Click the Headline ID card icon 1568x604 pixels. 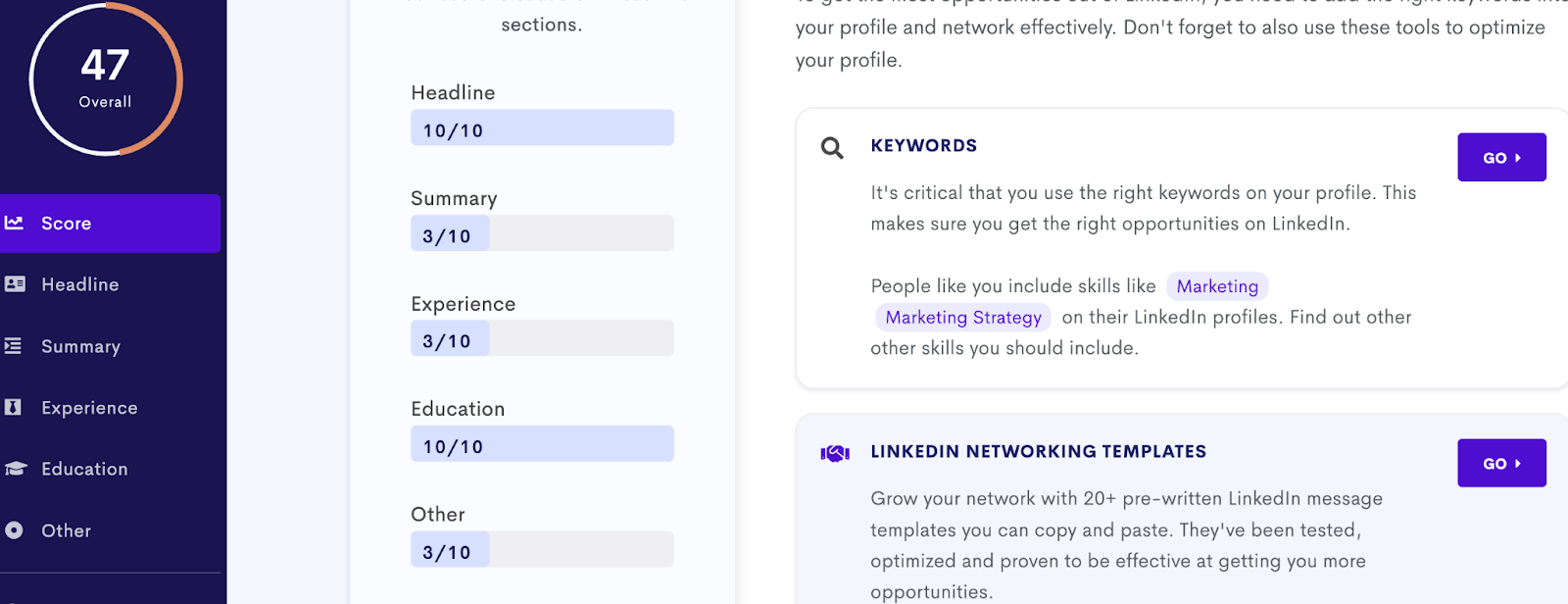[15, 284]
